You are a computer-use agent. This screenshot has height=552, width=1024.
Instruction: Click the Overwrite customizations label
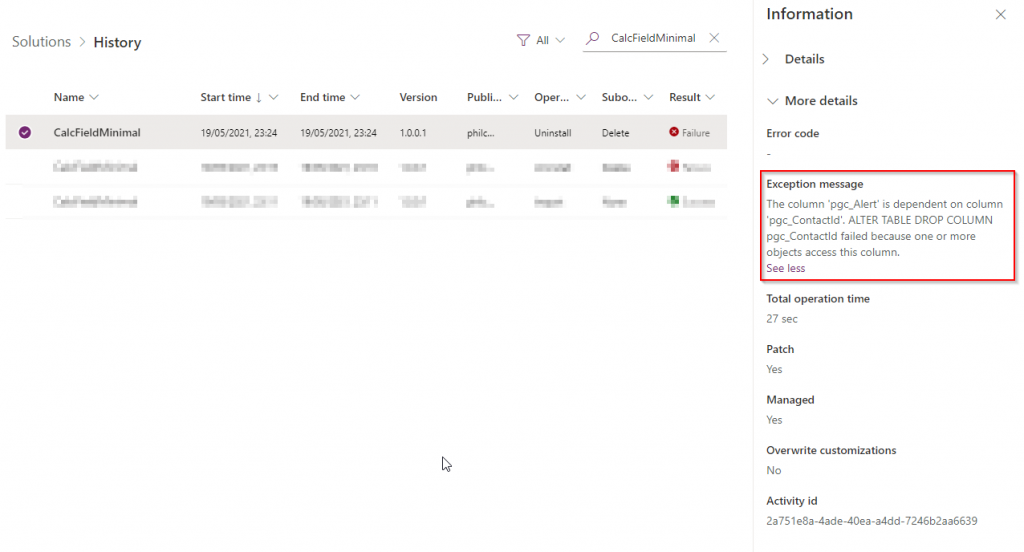tap(831, 450)
